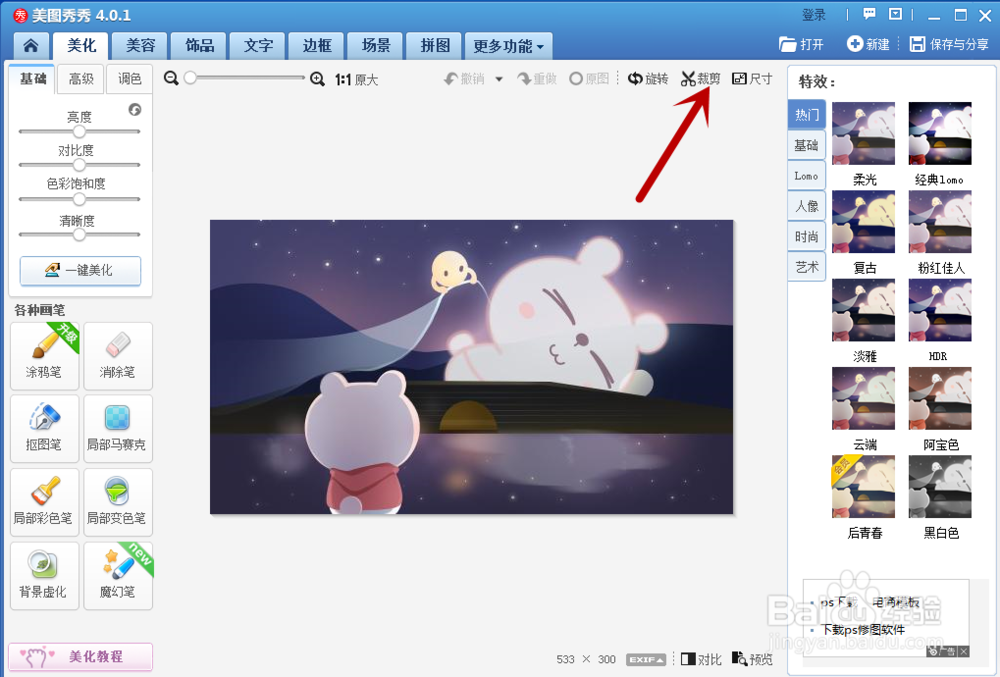The width and height of the screenshot is (1000, 677).
Task: Open the 下载ps修图软件 ad link
Action: 863,630
